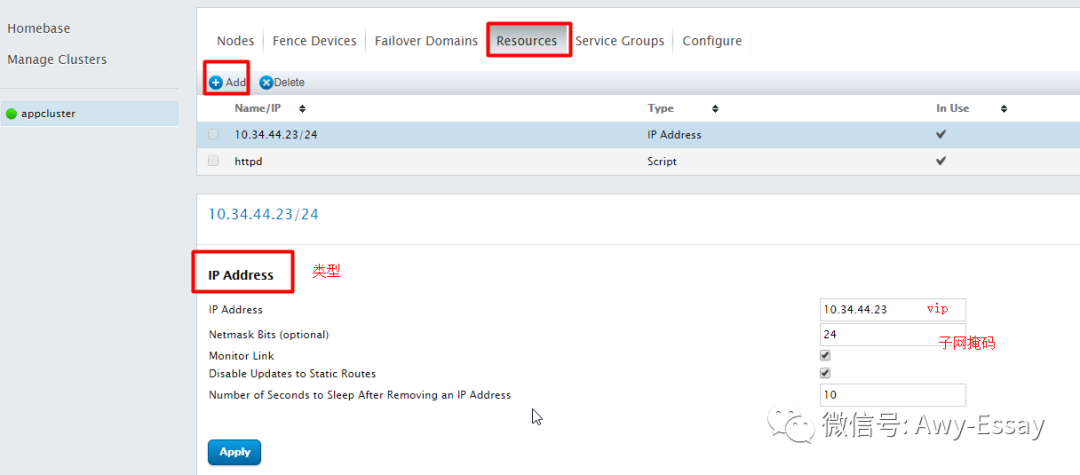The image size is (1080, 475).
Task: Click the green appcluster status icon
Action: pyautogui.click(x=12, y=114)
